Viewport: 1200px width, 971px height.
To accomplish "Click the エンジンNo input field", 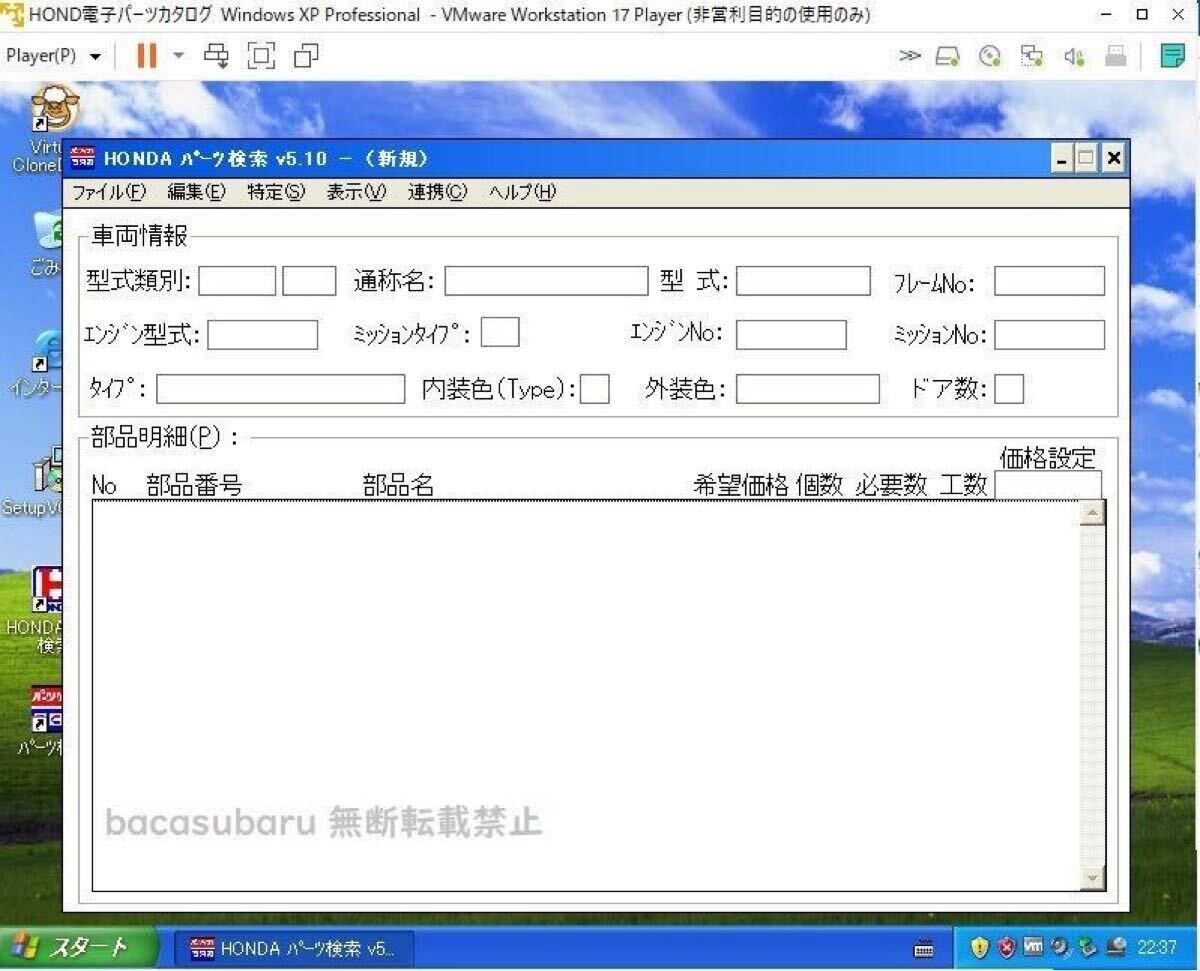I will coord(791,335).
